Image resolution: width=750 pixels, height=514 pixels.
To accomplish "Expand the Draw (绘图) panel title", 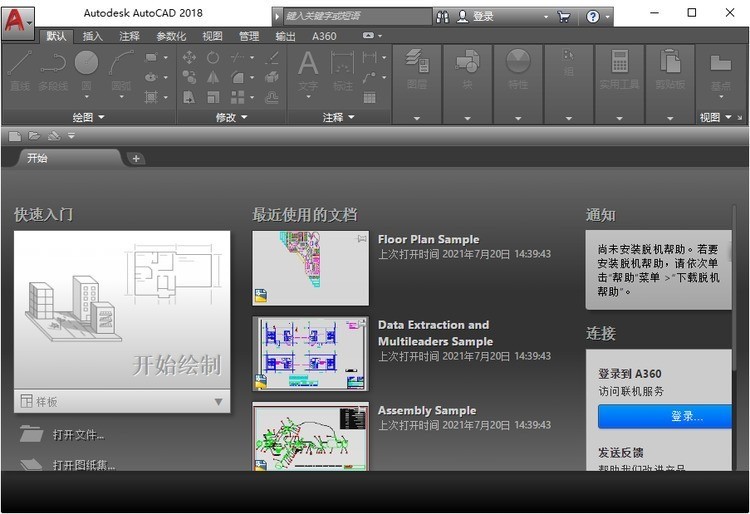I will tap(88, 117).
